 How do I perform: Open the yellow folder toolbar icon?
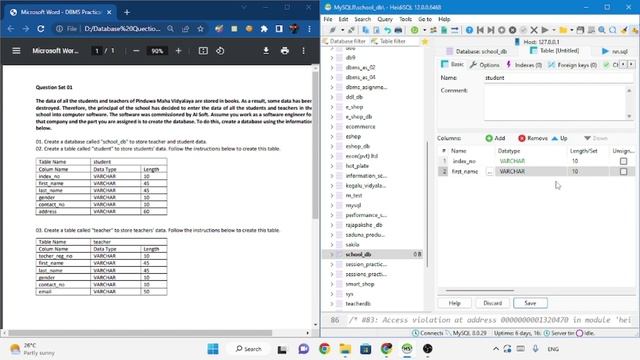563,30
